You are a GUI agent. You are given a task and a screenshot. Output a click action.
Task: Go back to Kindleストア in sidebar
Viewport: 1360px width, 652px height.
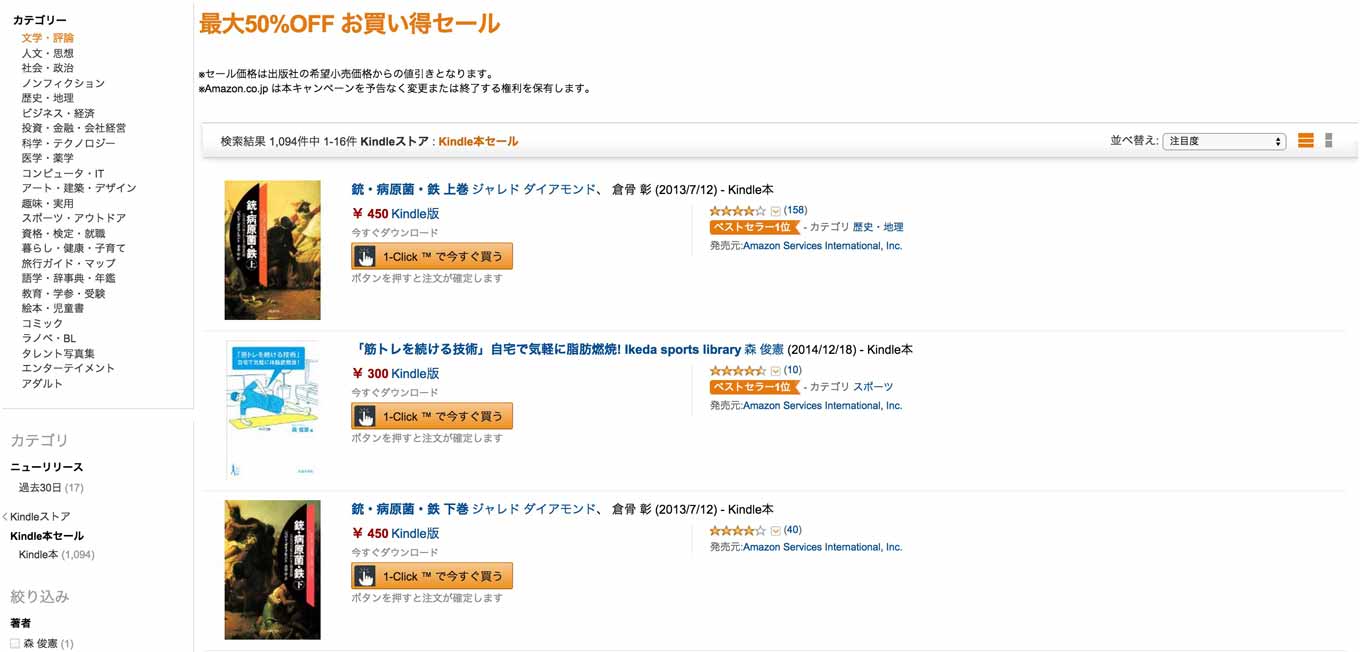pos(40,517)
